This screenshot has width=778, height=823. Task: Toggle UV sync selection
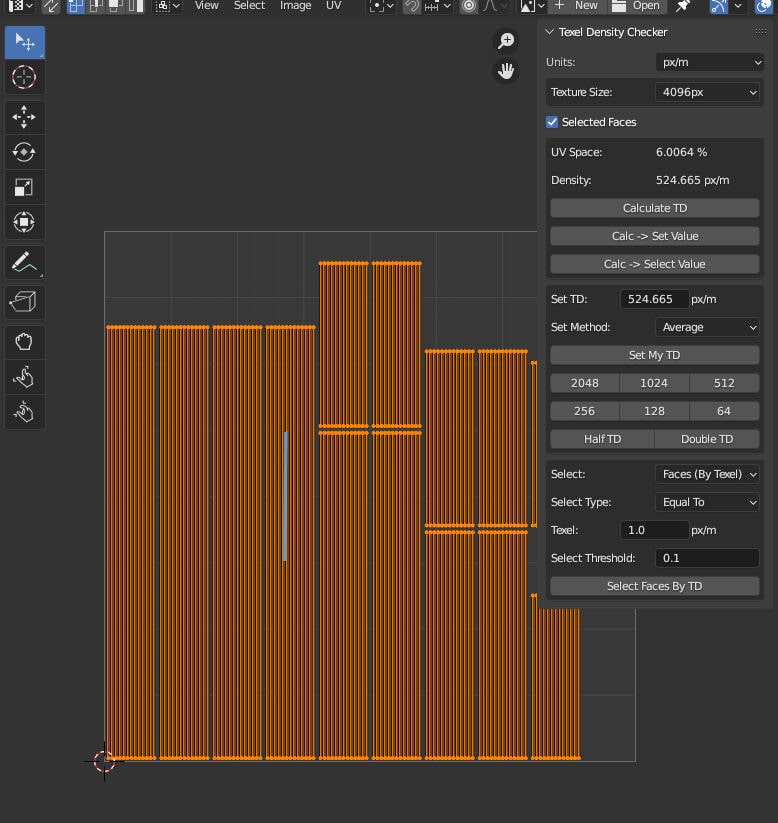[51, 6]
